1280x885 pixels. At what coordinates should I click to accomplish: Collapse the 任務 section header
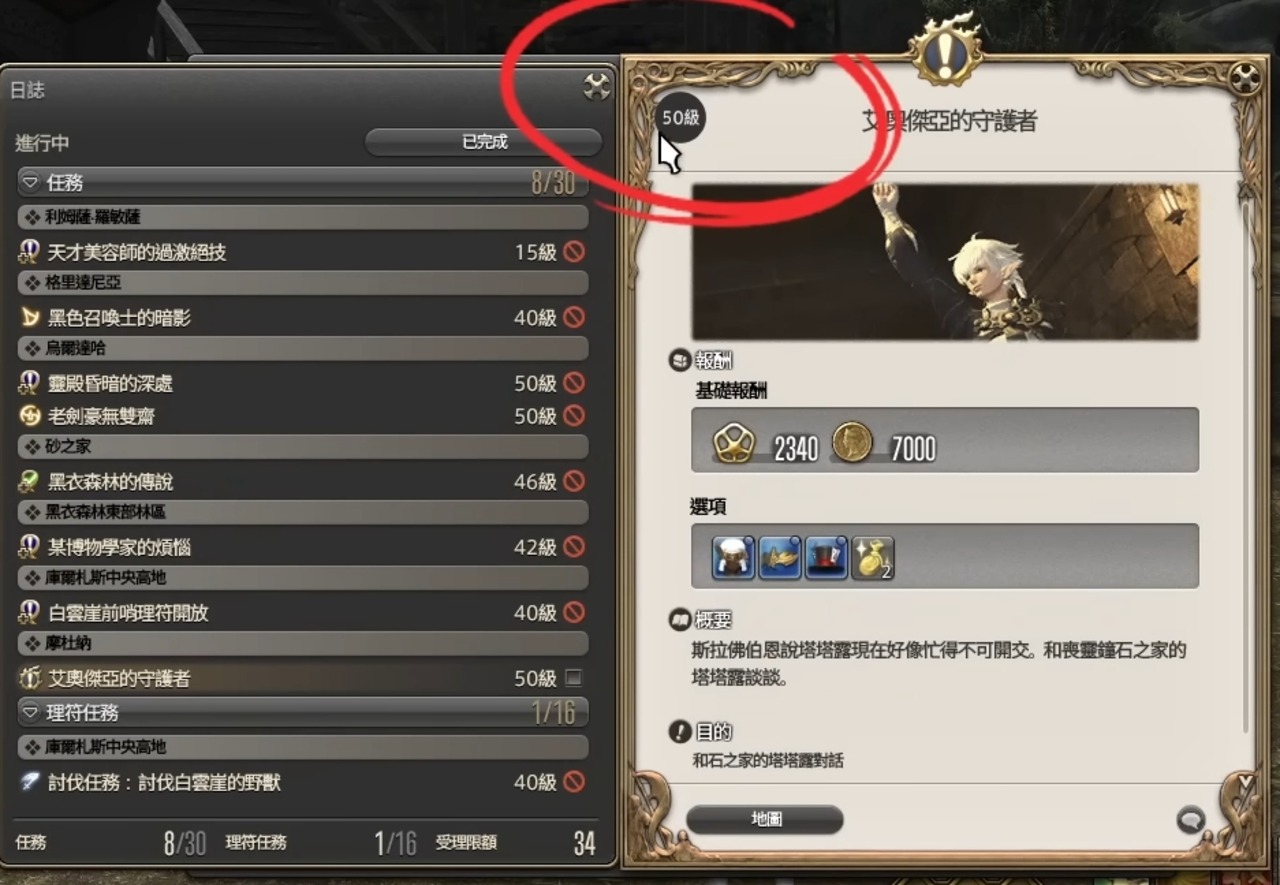click(303, 183)
